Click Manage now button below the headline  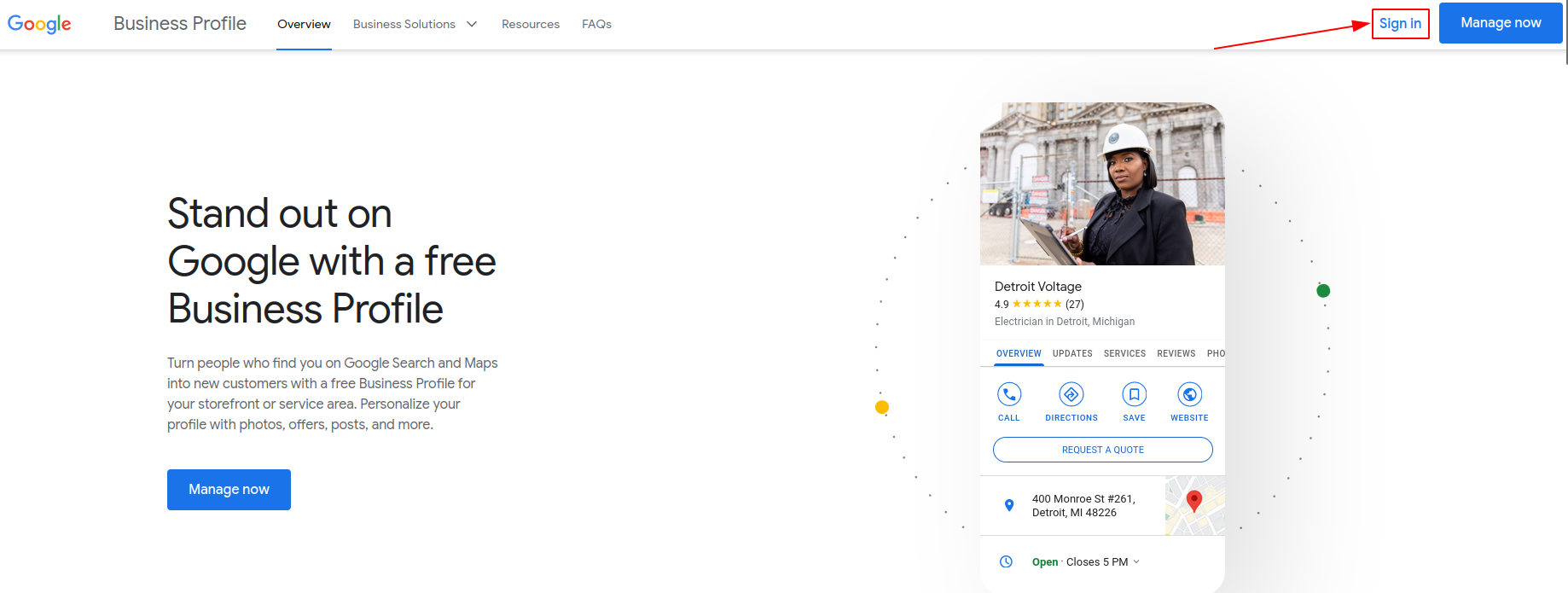point(229,490)
